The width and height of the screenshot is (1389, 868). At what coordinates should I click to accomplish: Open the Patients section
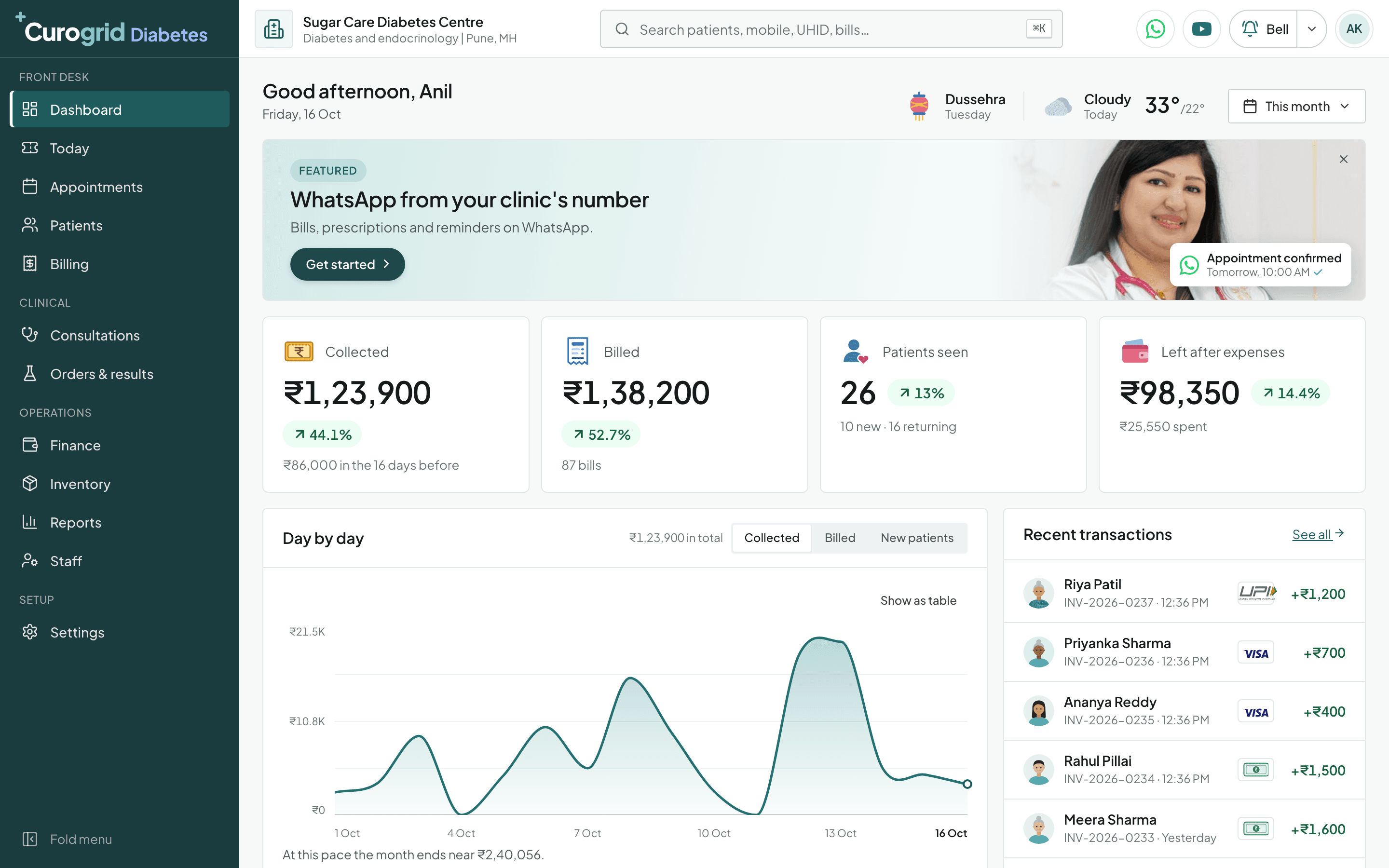120,225
